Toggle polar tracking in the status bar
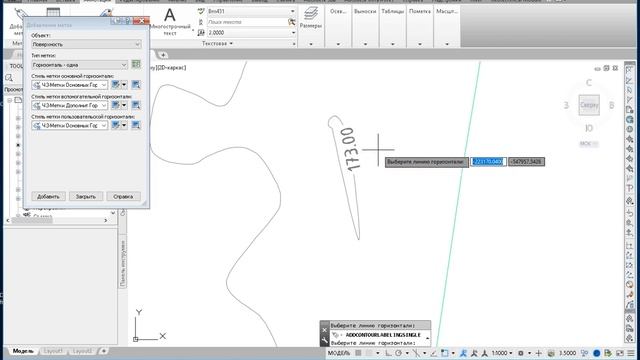The height and width of the screenshot is (360, 640). [x=398, y=353]
